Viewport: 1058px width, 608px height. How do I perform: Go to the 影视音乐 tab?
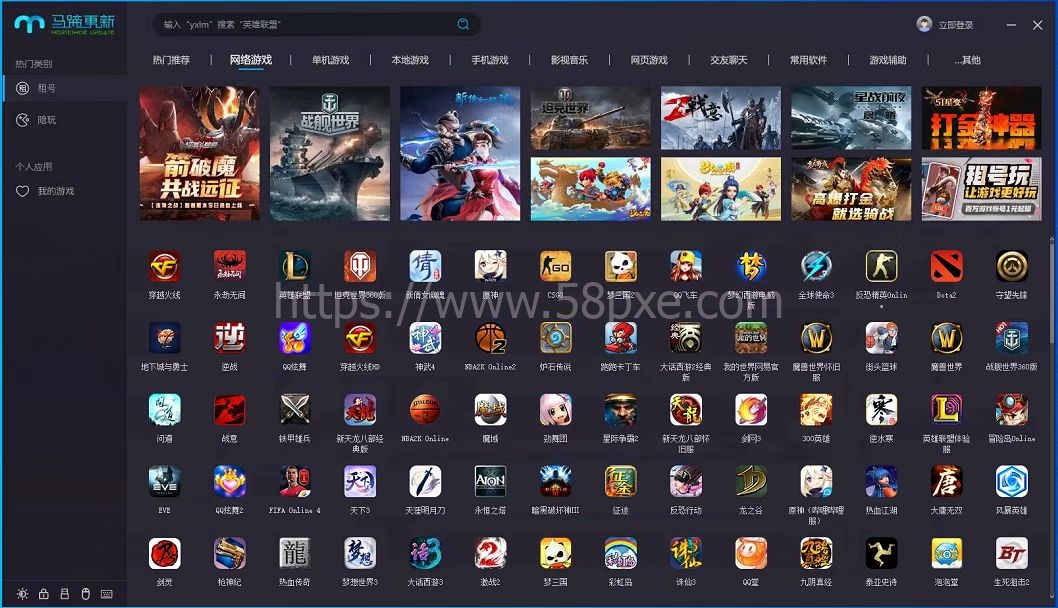point(569,60)
